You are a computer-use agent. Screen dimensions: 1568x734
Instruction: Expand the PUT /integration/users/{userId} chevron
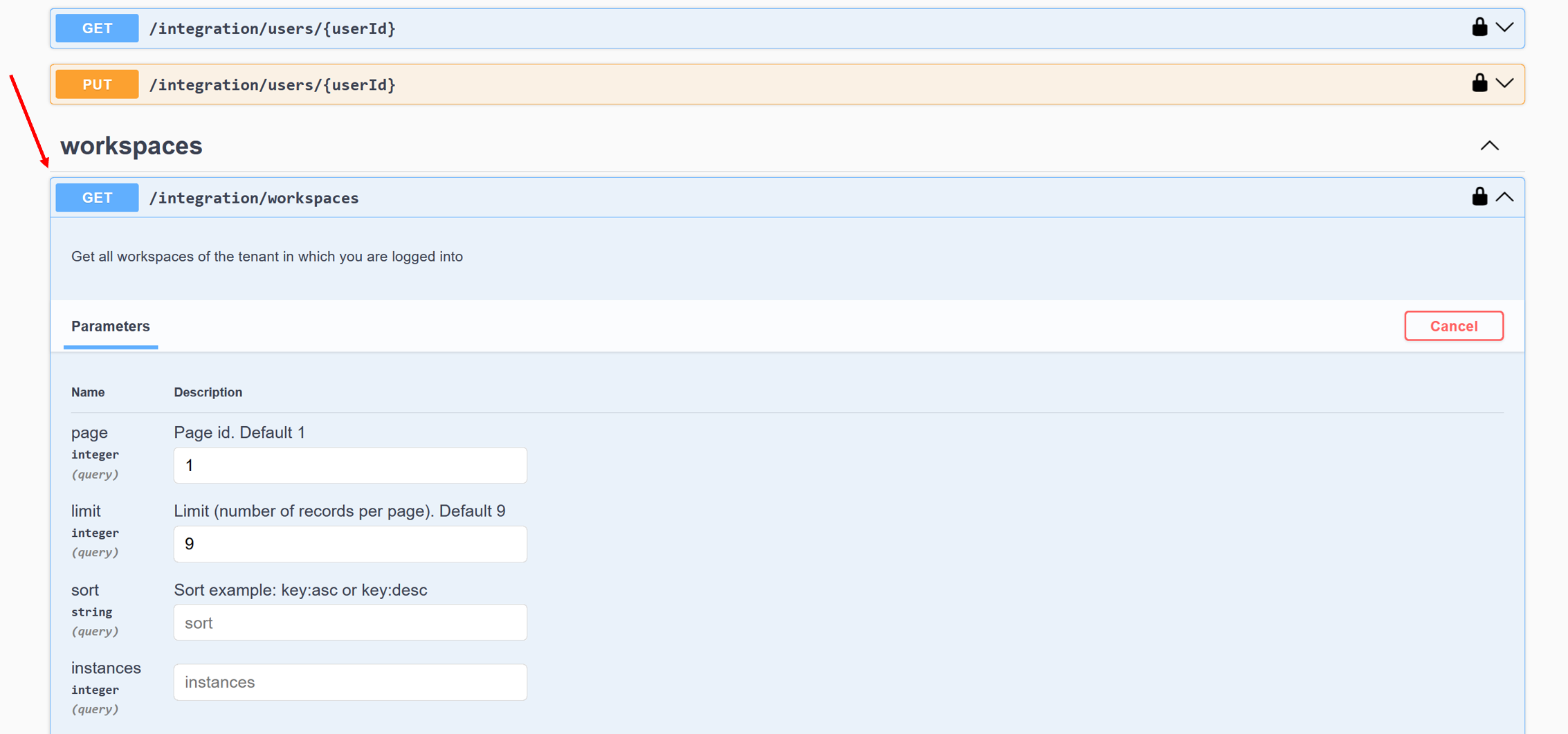pyautogui.click(x=1504, y=84)
